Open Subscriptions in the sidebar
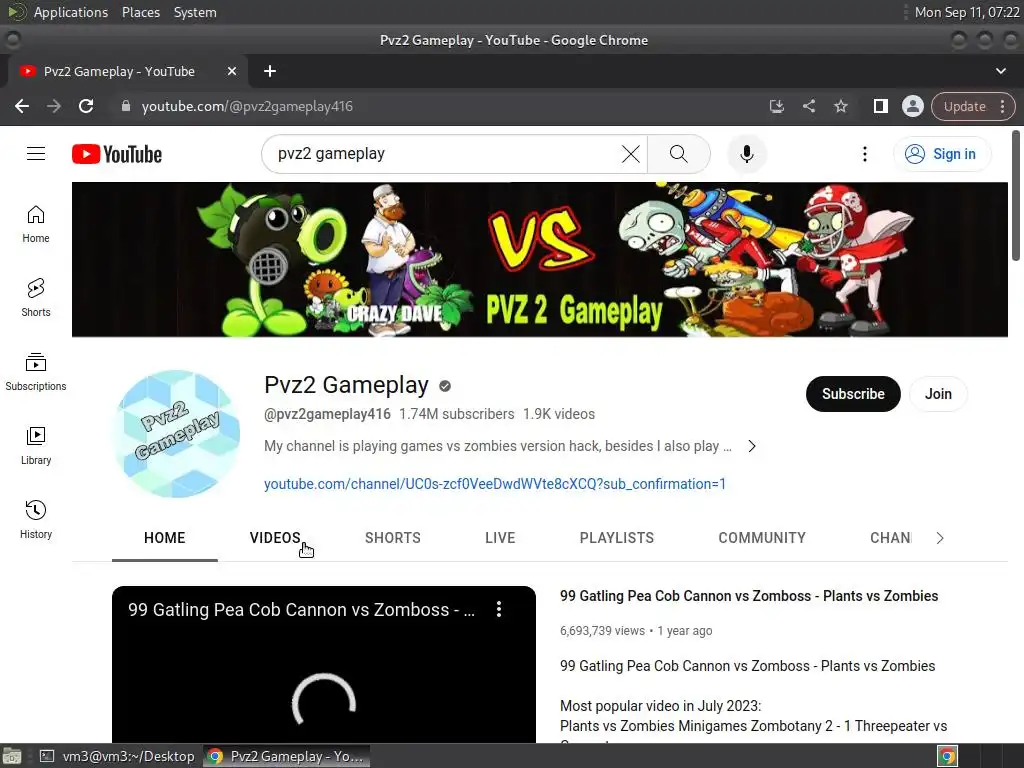 36,372
